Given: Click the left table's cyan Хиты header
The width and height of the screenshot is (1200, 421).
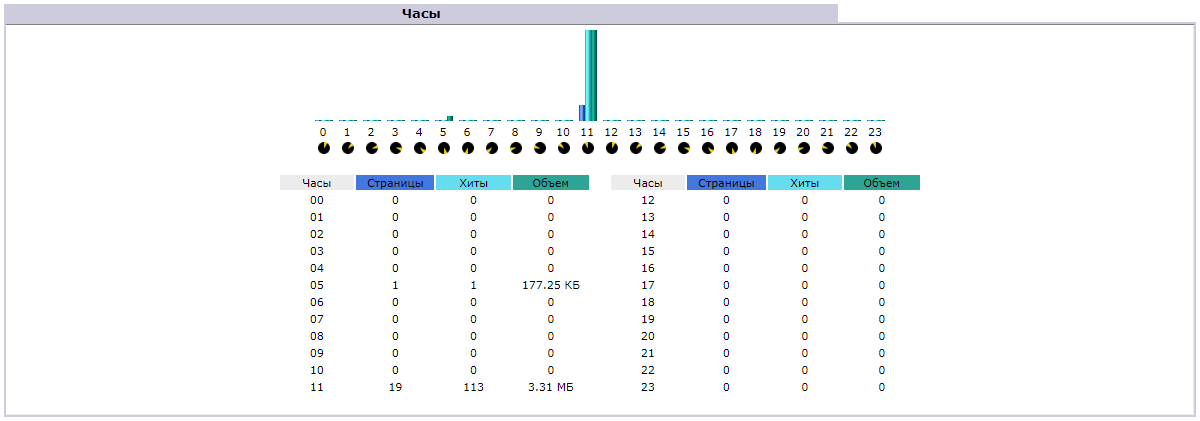Looking at the screenshot, I should click(473, 183).
